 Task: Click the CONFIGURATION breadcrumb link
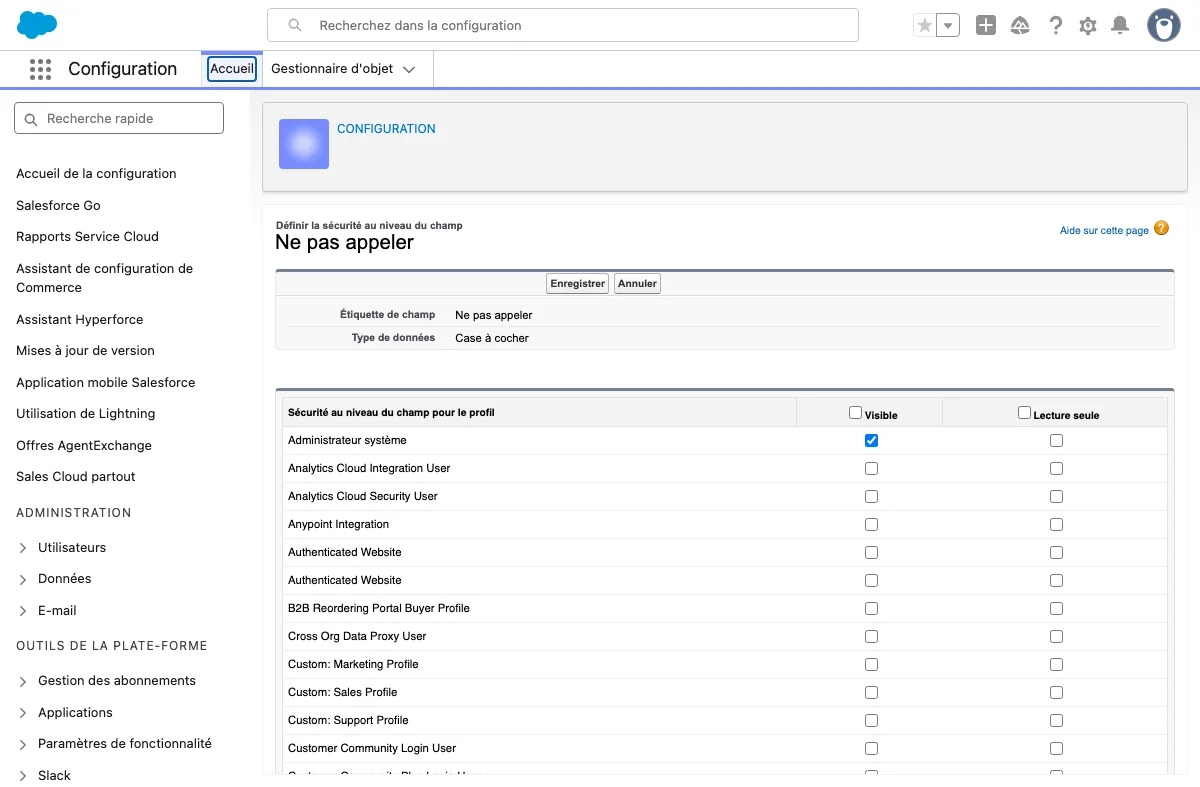point(386,129)
